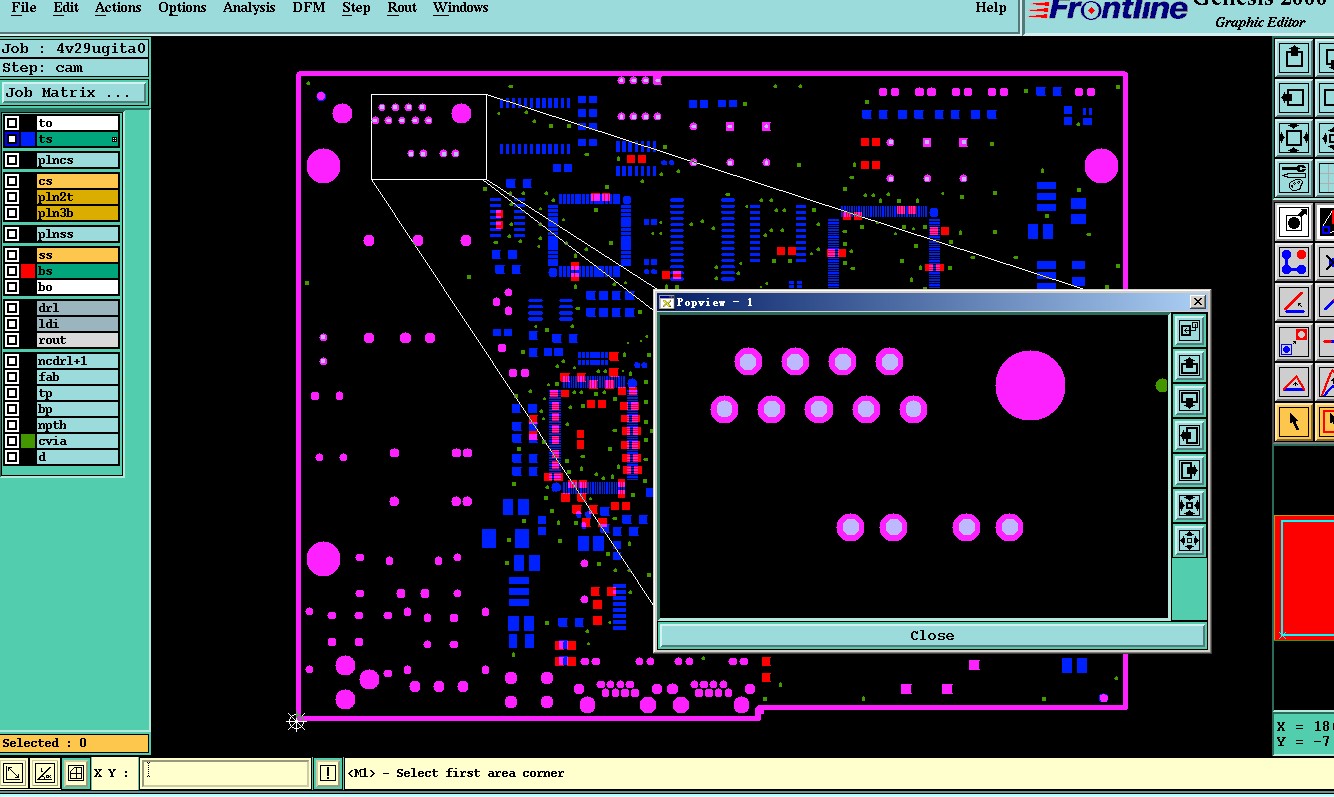Zoom out using Popview outward-arrows icon

(1189, 540)
